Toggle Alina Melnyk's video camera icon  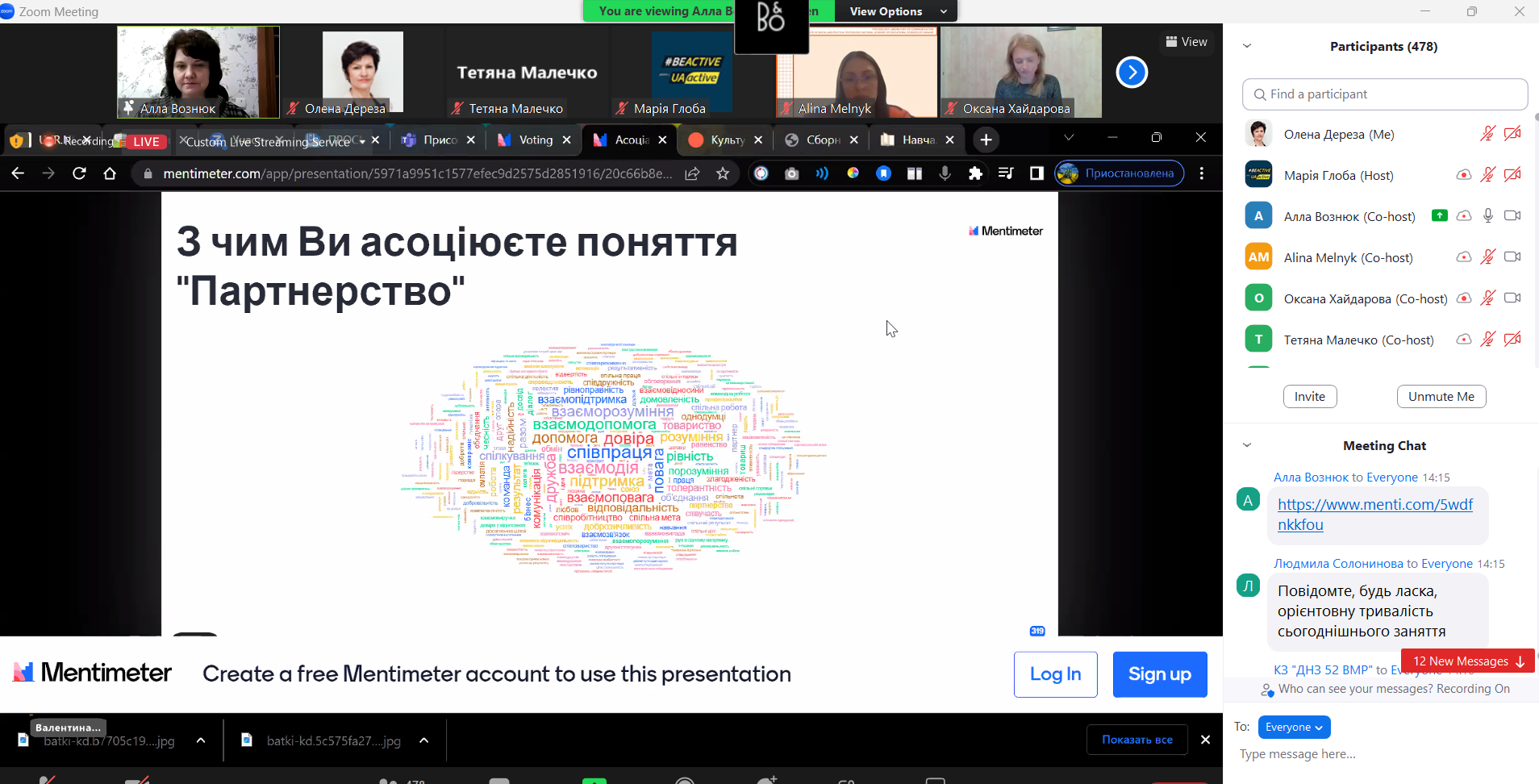click(1512, 257)
